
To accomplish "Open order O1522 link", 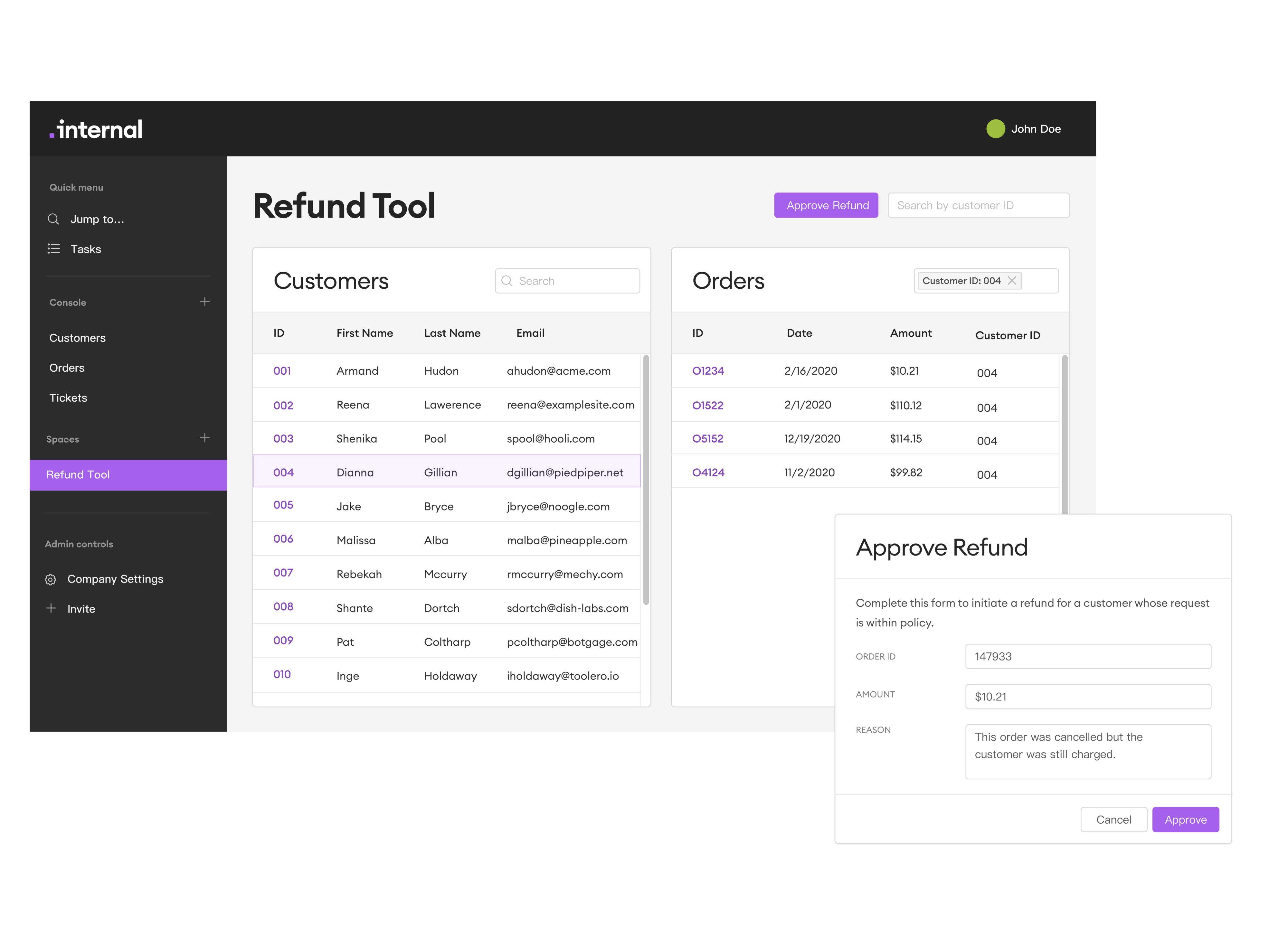I will click(x=707, y=406).
